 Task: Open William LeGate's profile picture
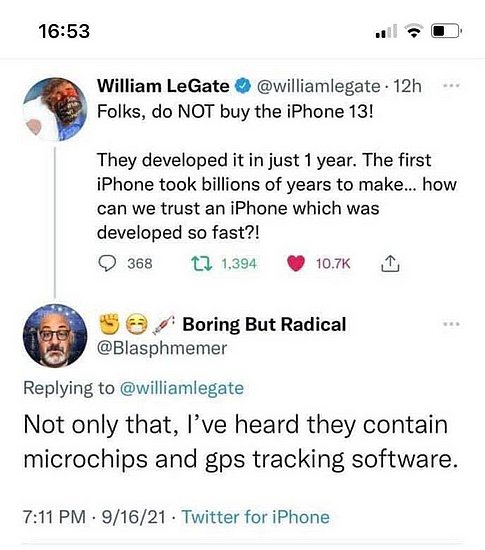[55, 109]
